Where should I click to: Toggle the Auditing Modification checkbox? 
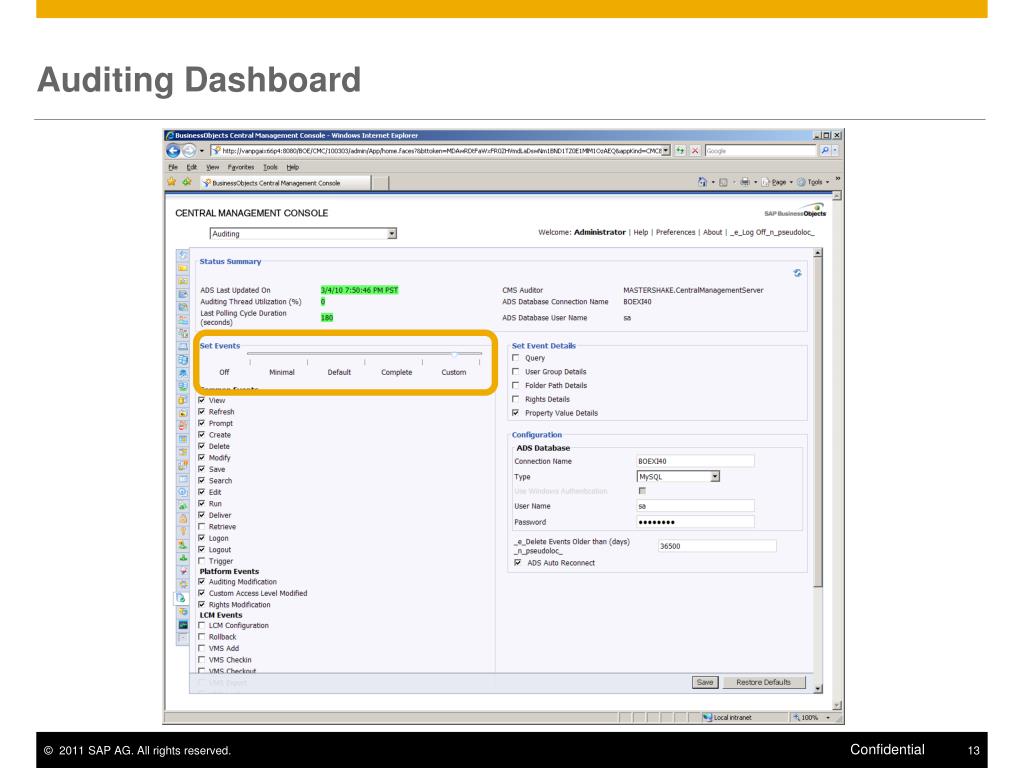(202, 581)
